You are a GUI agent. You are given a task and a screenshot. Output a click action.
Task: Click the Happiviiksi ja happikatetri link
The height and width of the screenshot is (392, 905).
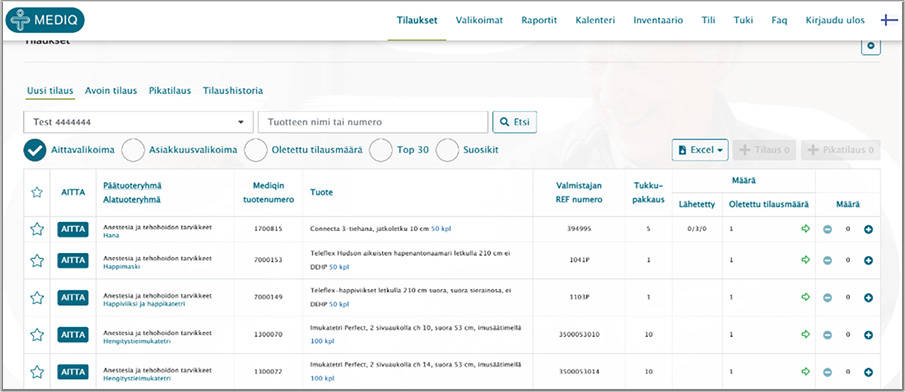[x=144, y=304]
